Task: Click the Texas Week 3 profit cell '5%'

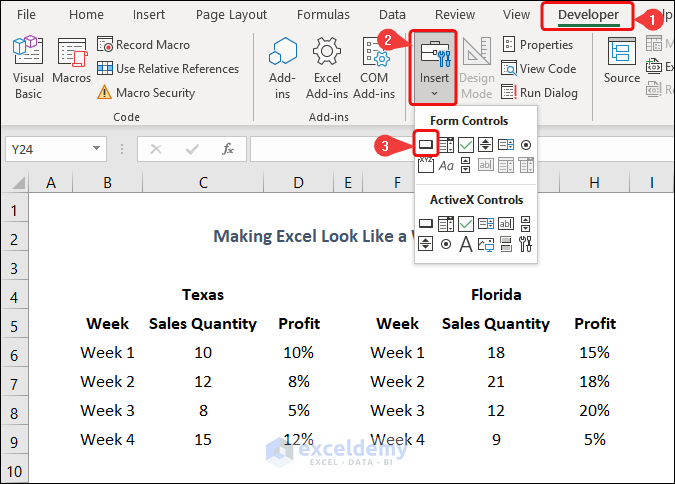Action: [x=299, y=410]
